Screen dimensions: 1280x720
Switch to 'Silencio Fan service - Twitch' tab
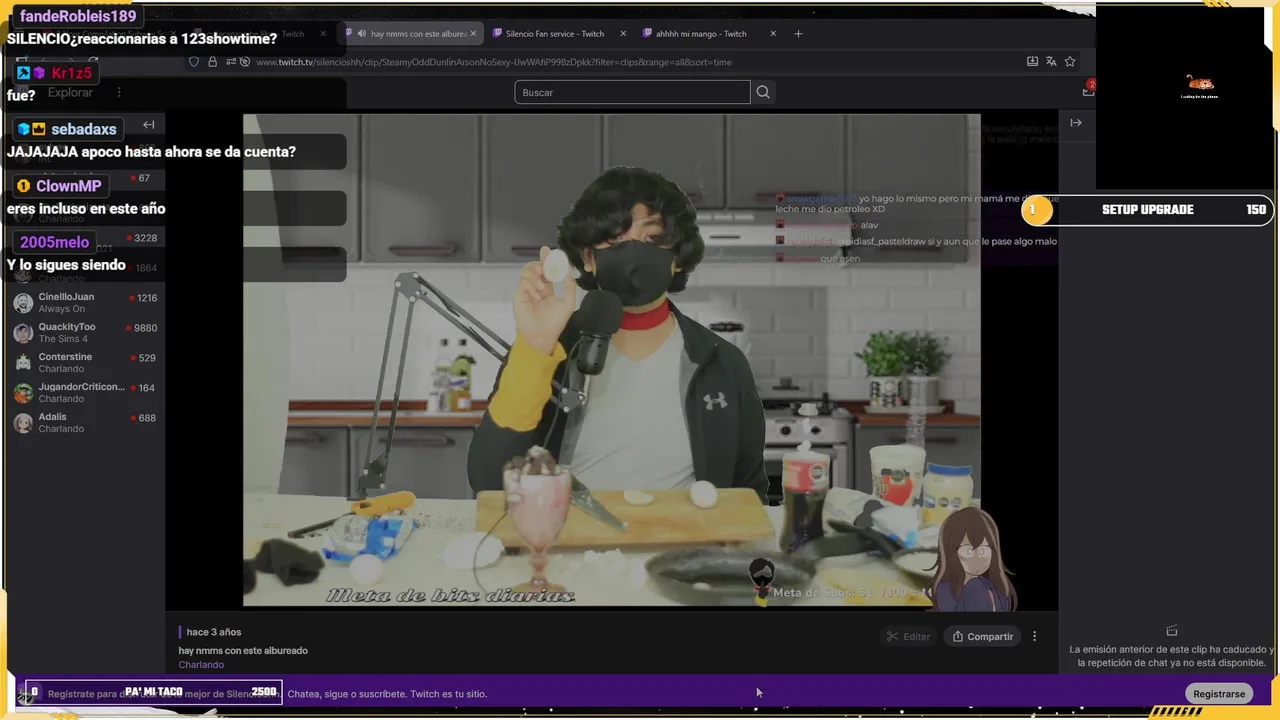tap(555, 34)
